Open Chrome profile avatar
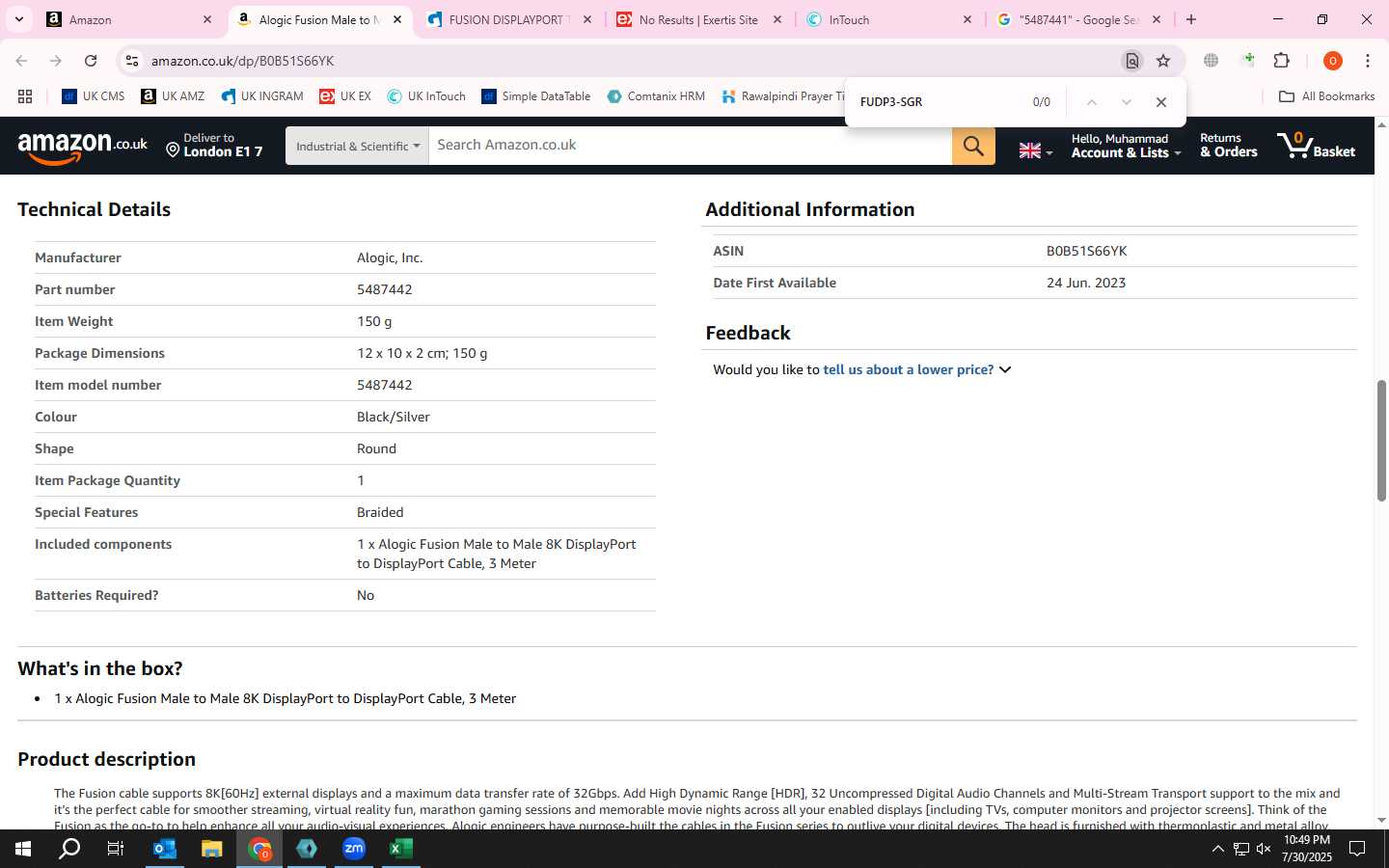Screen dimensions: 1389x868 pos(1333,61)
